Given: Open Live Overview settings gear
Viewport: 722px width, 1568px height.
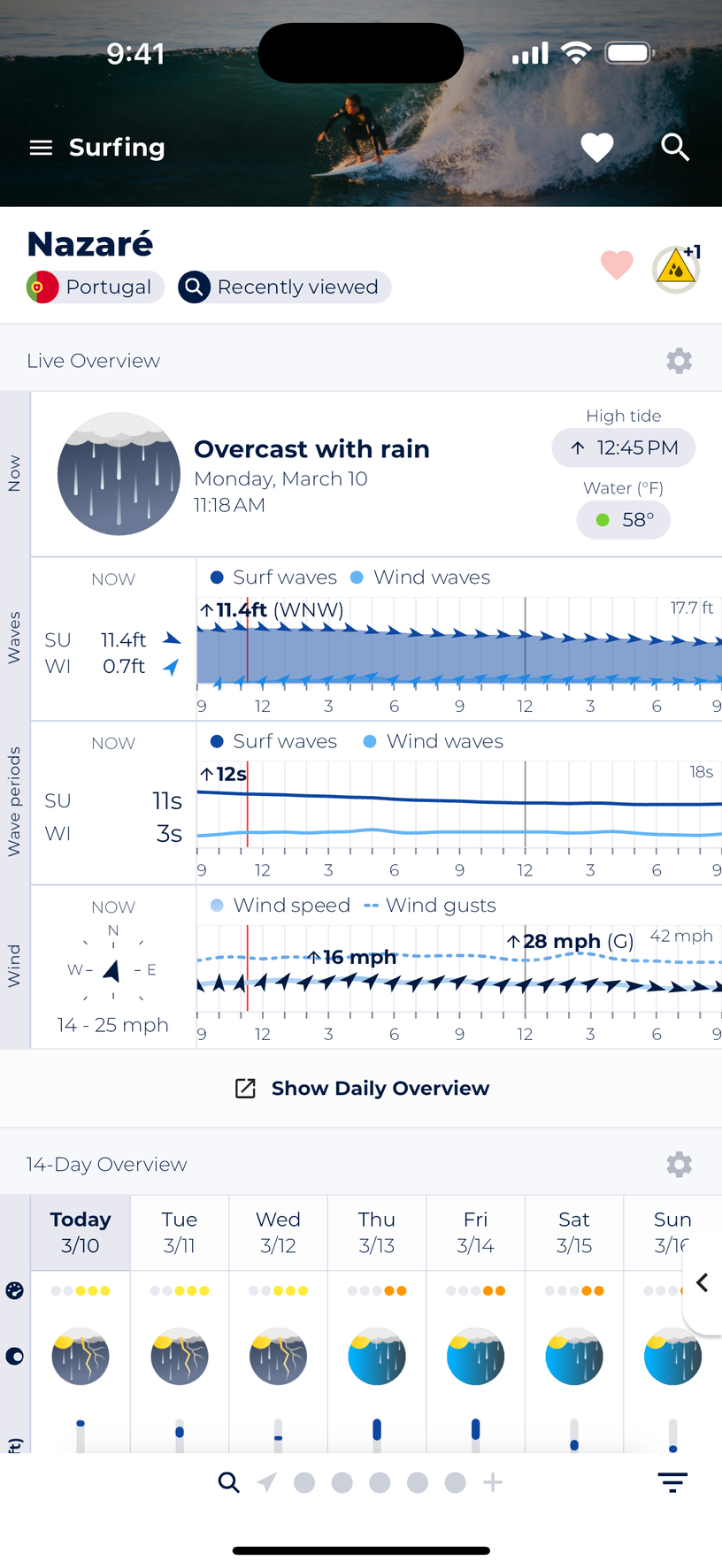Looking at the screenshot, I should [x=679, y=360].
